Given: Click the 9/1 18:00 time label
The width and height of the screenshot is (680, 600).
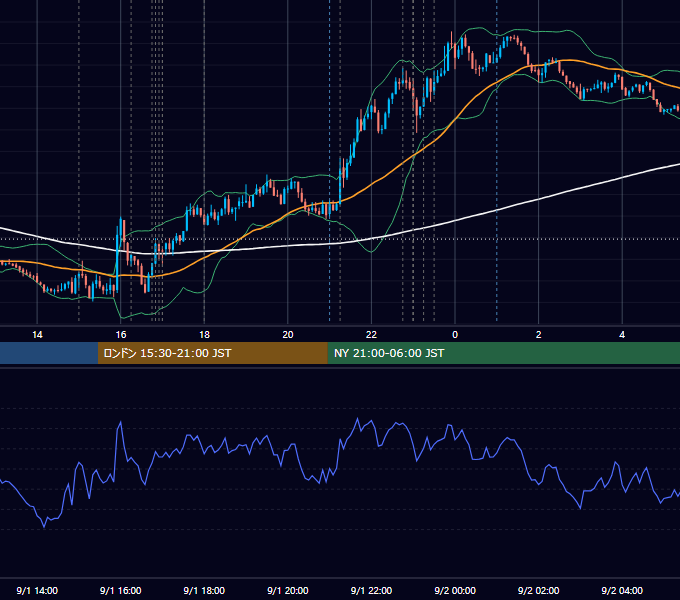Looking at the screenshot, I should (x=204, y=590).
